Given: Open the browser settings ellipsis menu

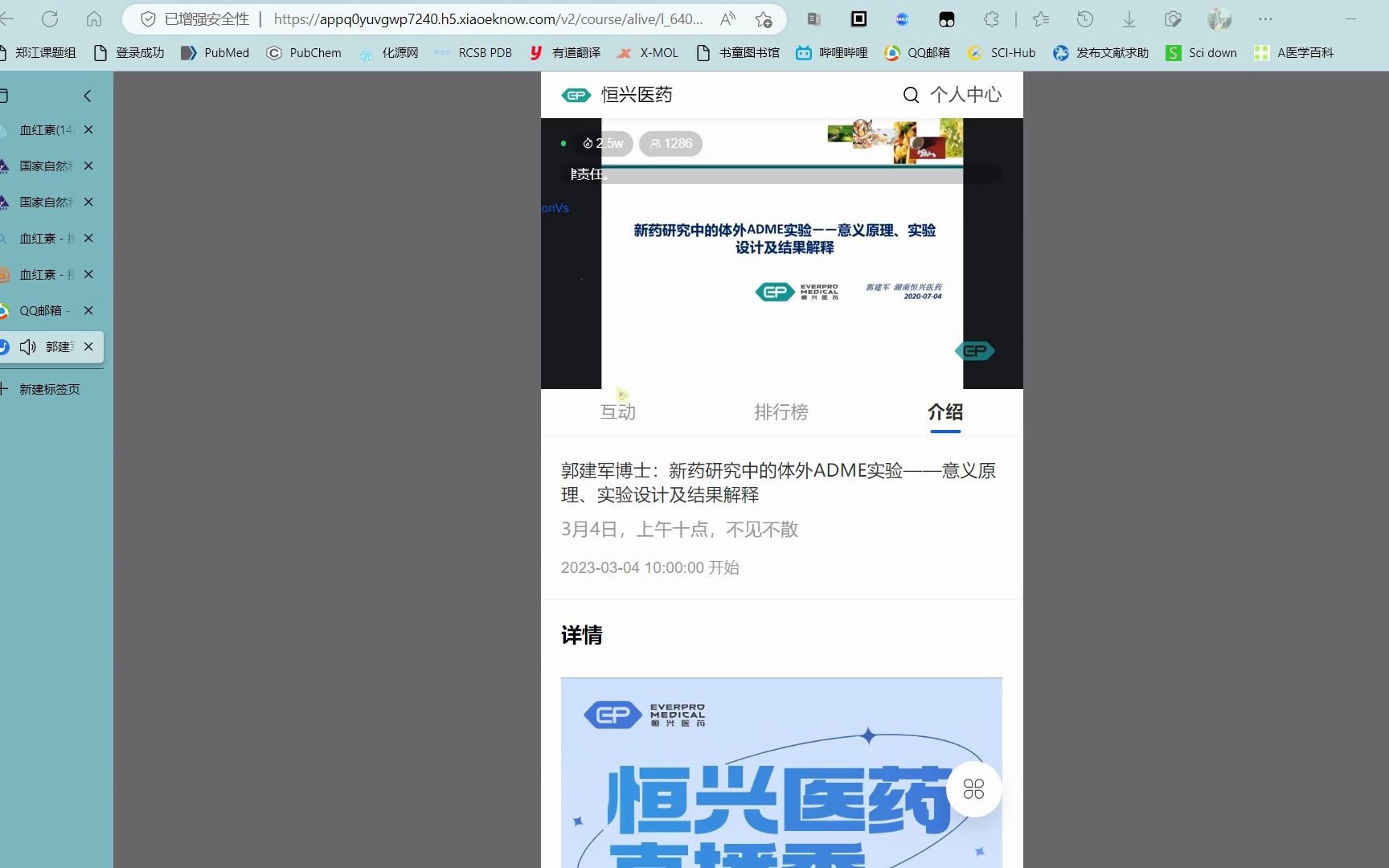Looking at the screenshot, I should click(1264, 18).
